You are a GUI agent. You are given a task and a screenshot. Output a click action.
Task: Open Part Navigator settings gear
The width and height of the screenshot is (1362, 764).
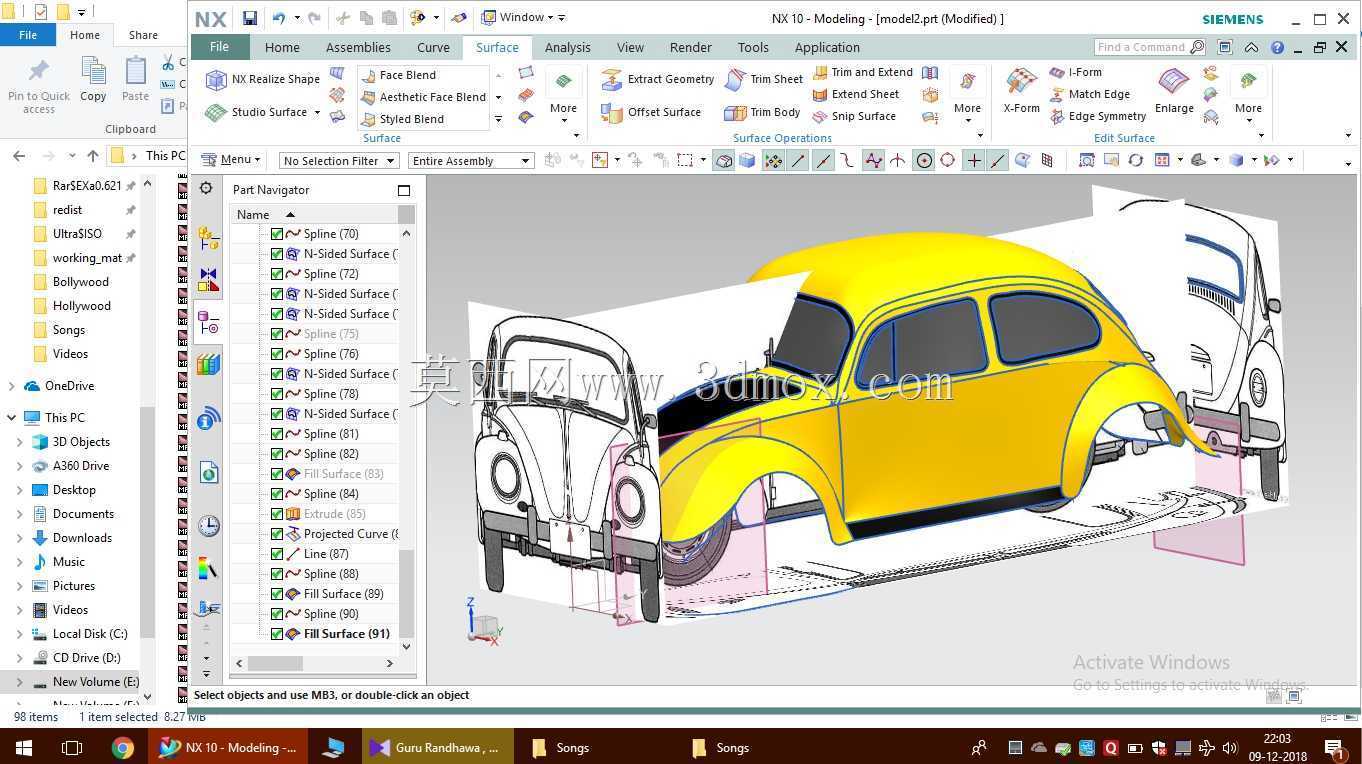coord(206,188)
